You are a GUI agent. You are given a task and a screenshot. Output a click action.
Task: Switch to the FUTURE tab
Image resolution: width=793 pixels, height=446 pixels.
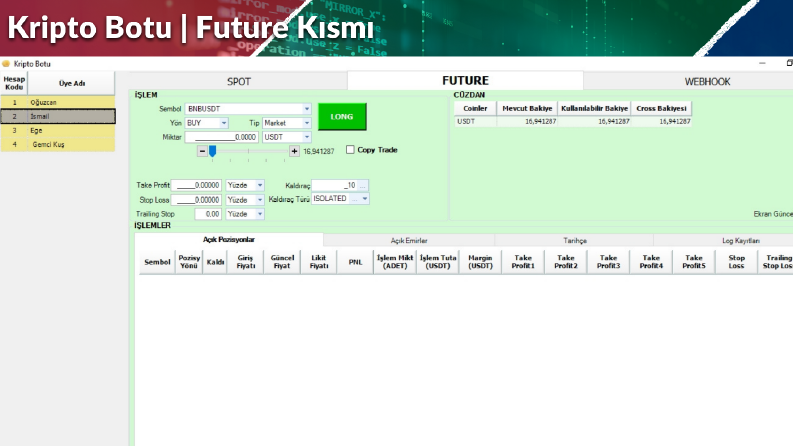coord(465,80)
